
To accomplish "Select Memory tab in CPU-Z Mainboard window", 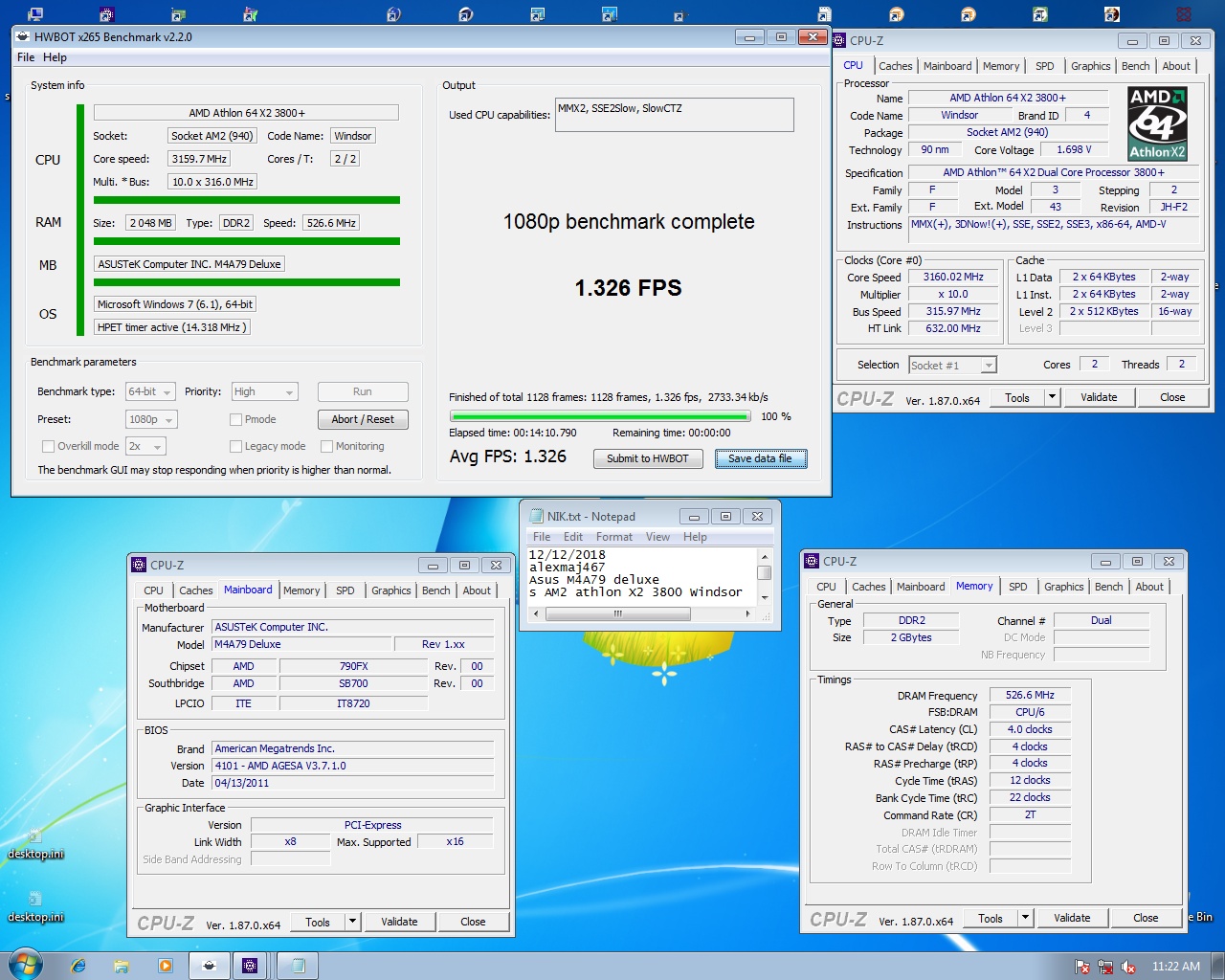I will (x=301, y=590).
